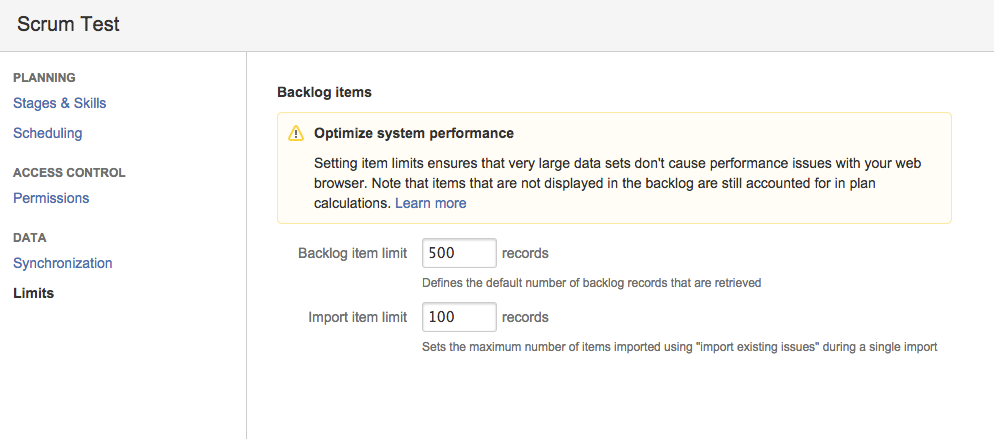Open Permissions under Access Control
This screenshot has height=439, width=994.
pyautogui.click(x=51, y=198)
